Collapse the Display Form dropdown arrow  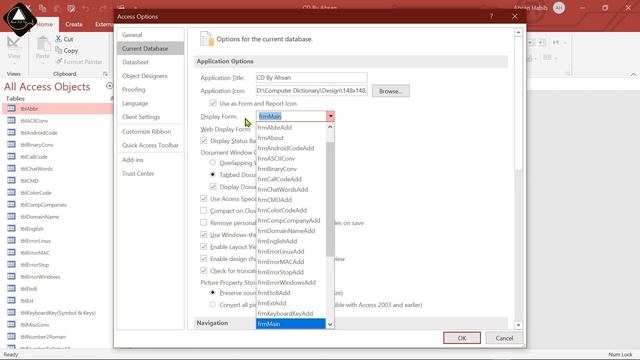330,116
